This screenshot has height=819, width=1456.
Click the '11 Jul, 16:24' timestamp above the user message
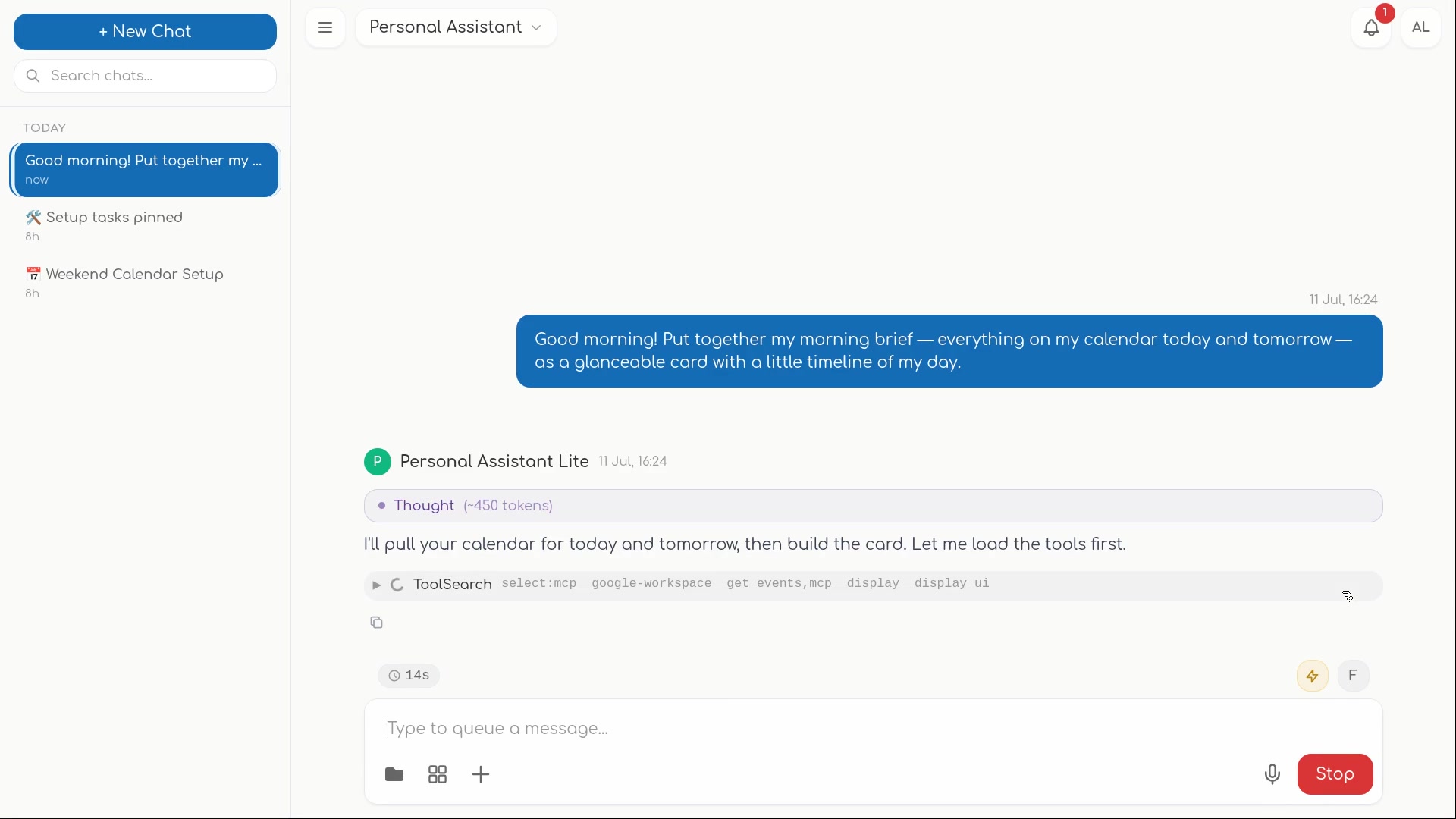[1343, 300]
